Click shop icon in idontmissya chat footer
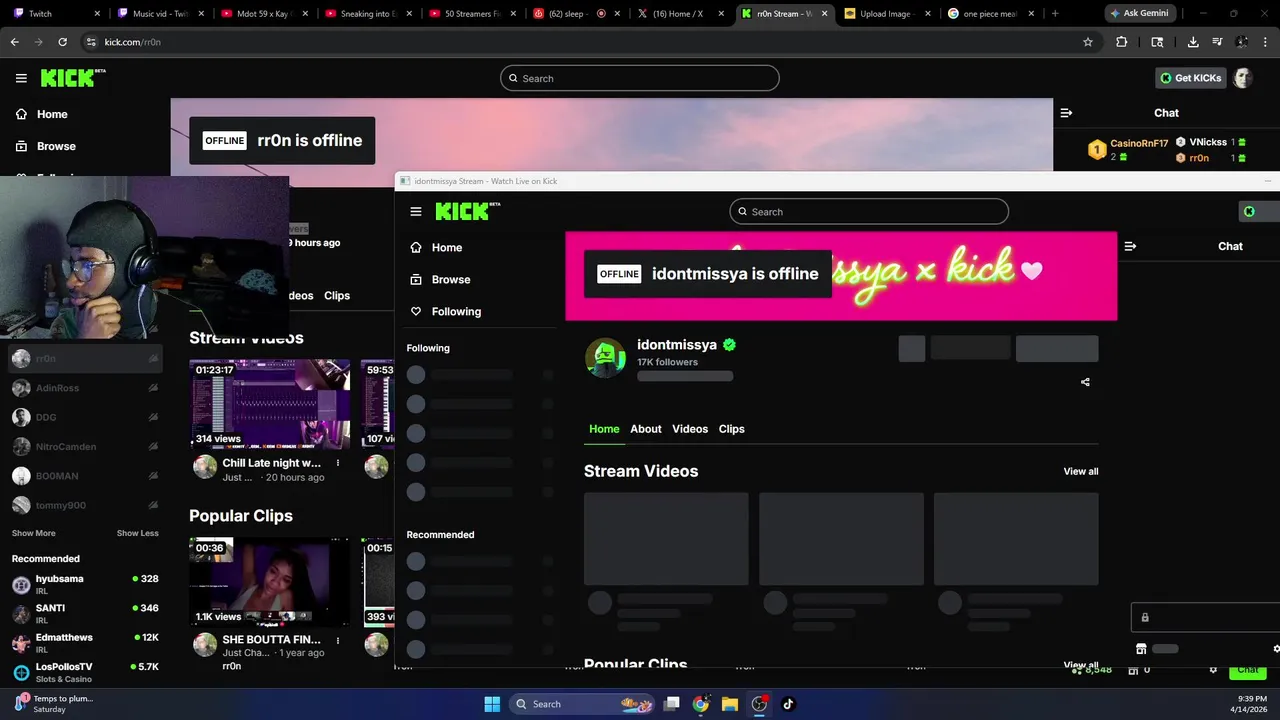Screen dimensions: 1280x720 (1141, 648)
